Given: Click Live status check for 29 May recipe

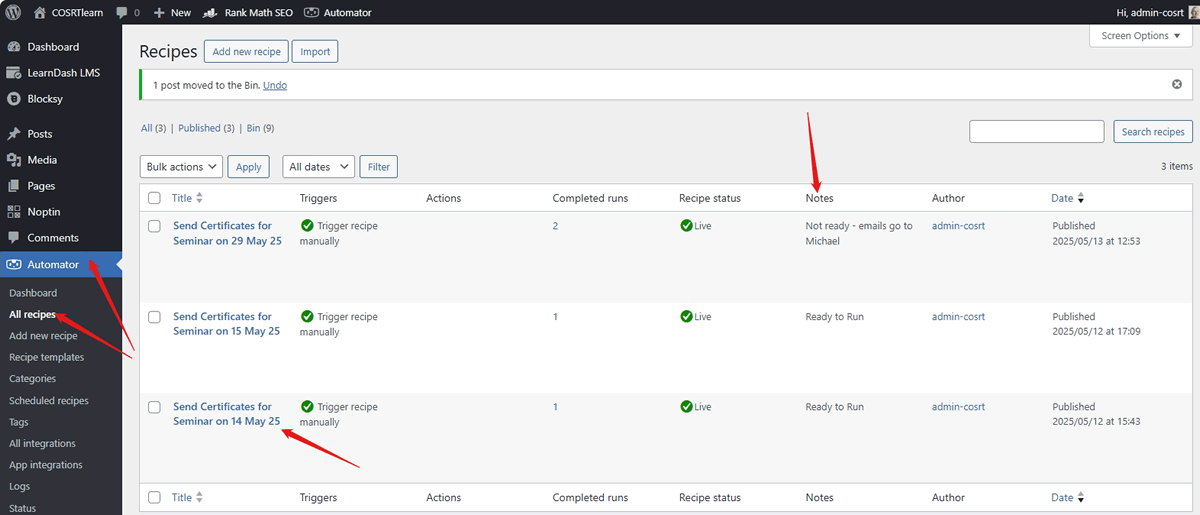Looking at the screenshot, I should 686,226.
